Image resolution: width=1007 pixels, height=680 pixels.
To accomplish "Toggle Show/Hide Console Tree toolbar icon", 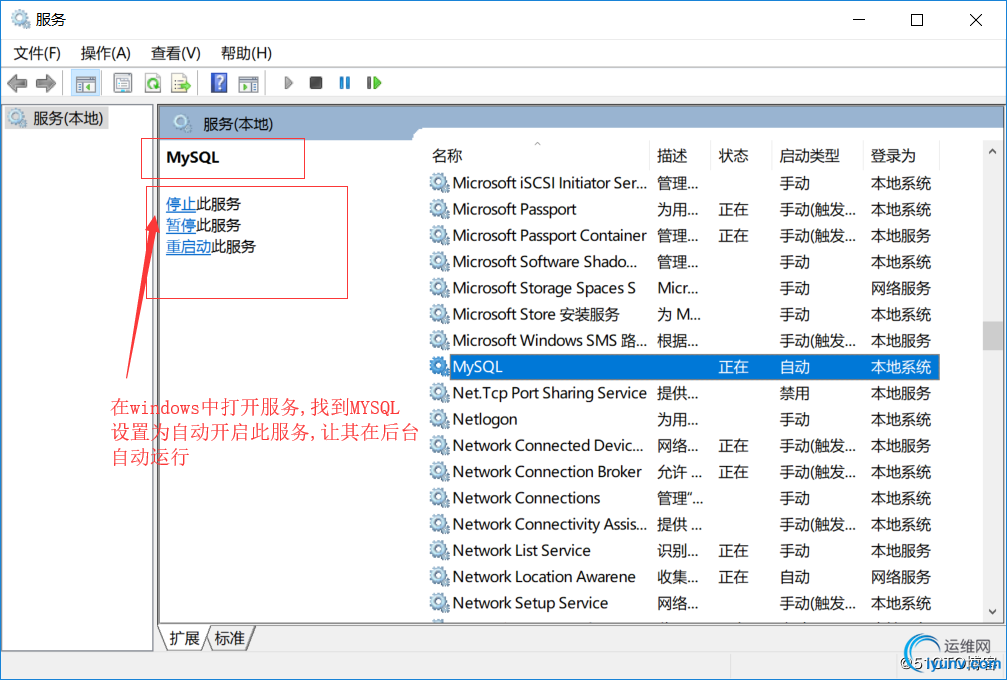I will pyautogui.click(x=85, y=83).
